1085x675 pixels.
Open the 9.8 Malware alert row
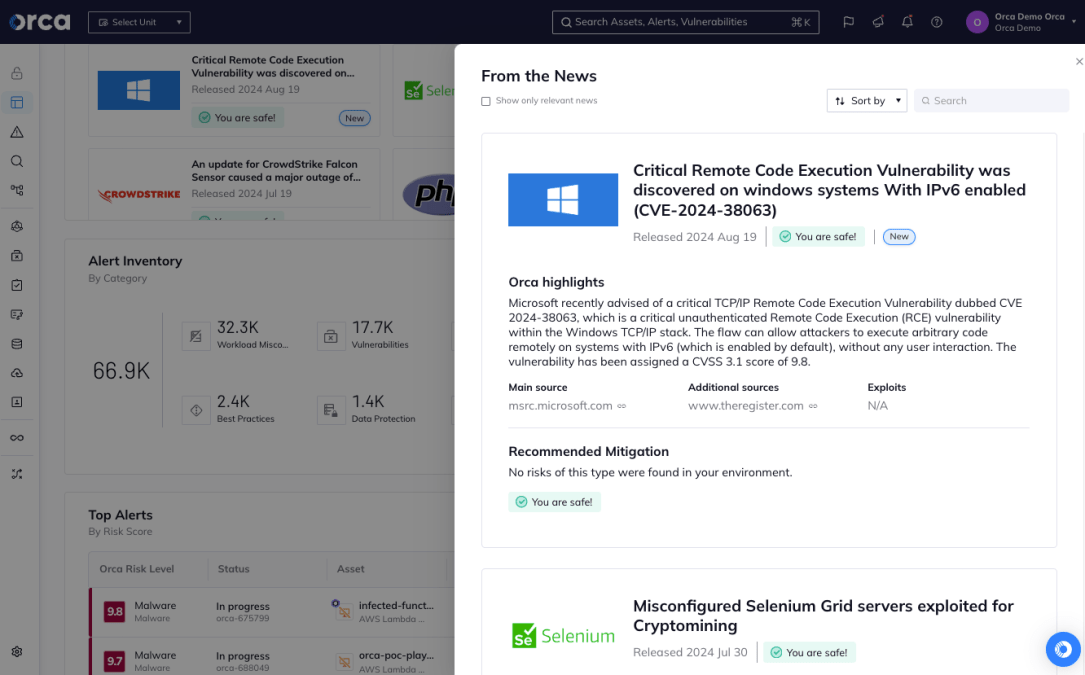pos(272,612)
